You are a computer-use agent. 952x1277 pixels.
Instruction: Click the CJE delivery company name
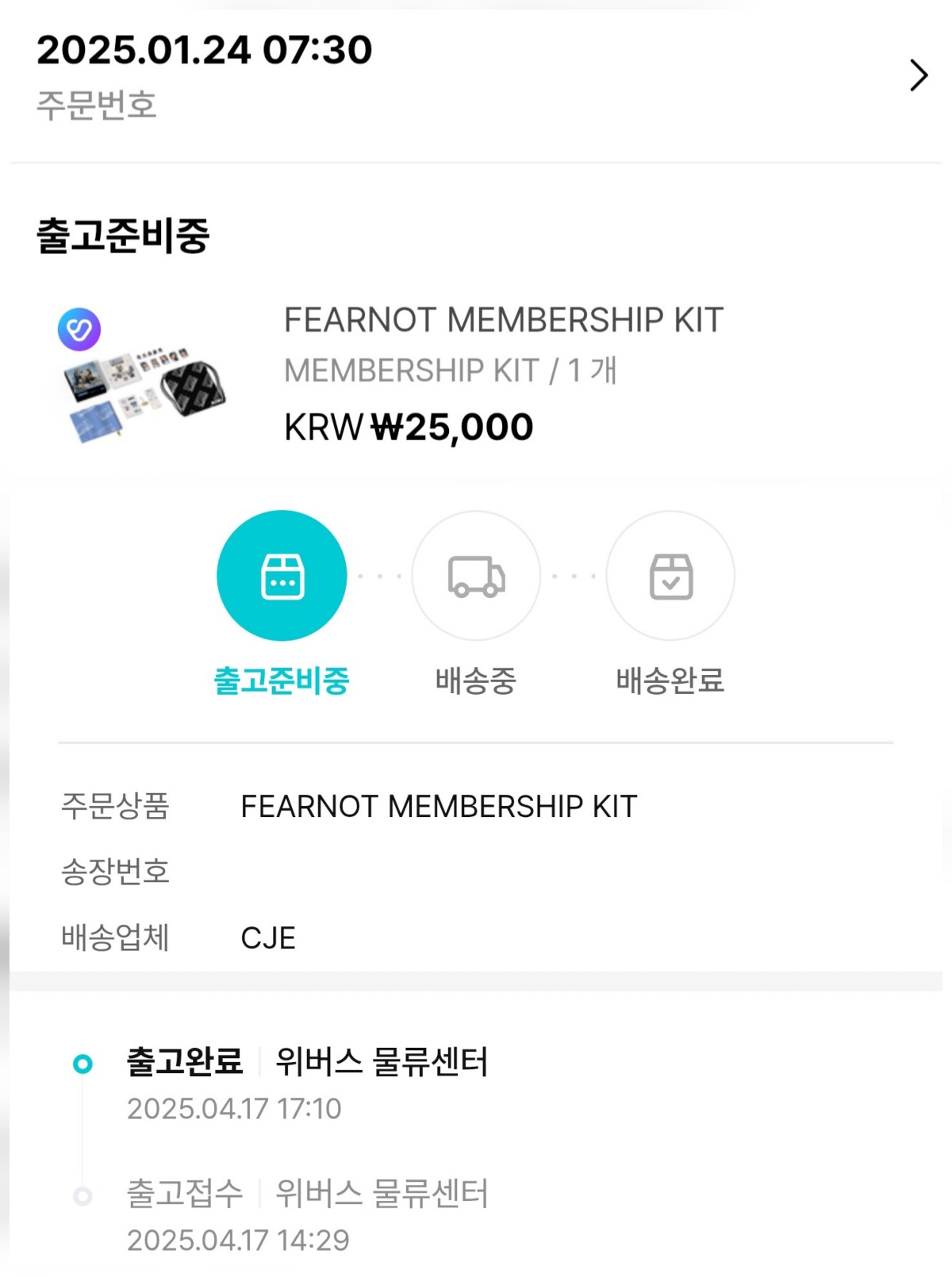(268, 938)
